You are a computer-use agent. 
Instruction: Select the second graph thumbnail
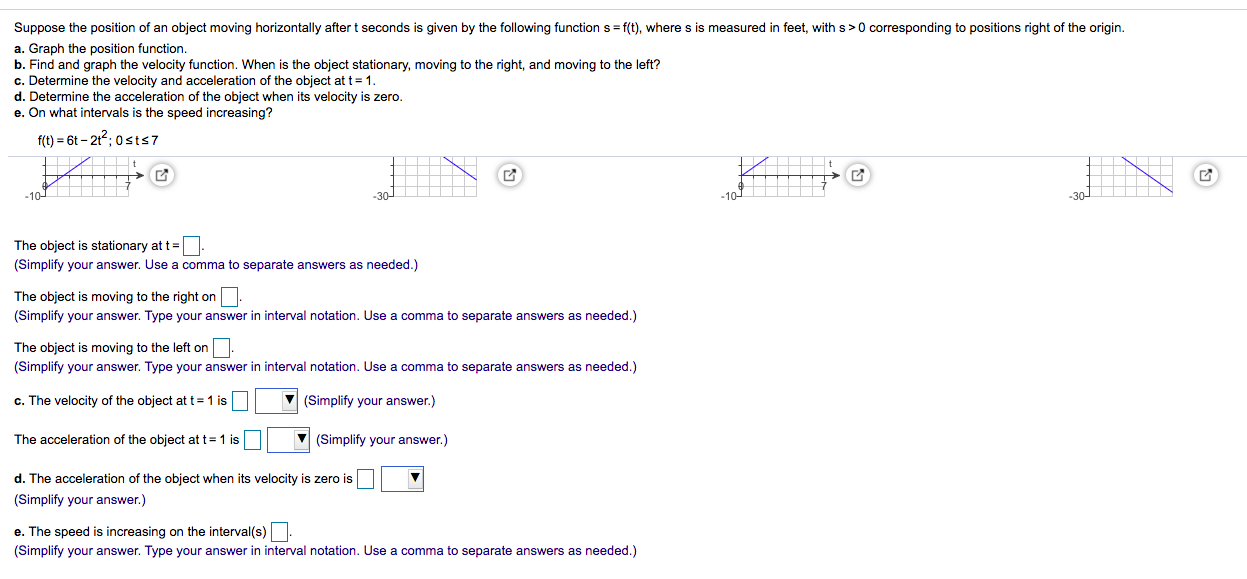pyautogui.click(x=435, y=178)
